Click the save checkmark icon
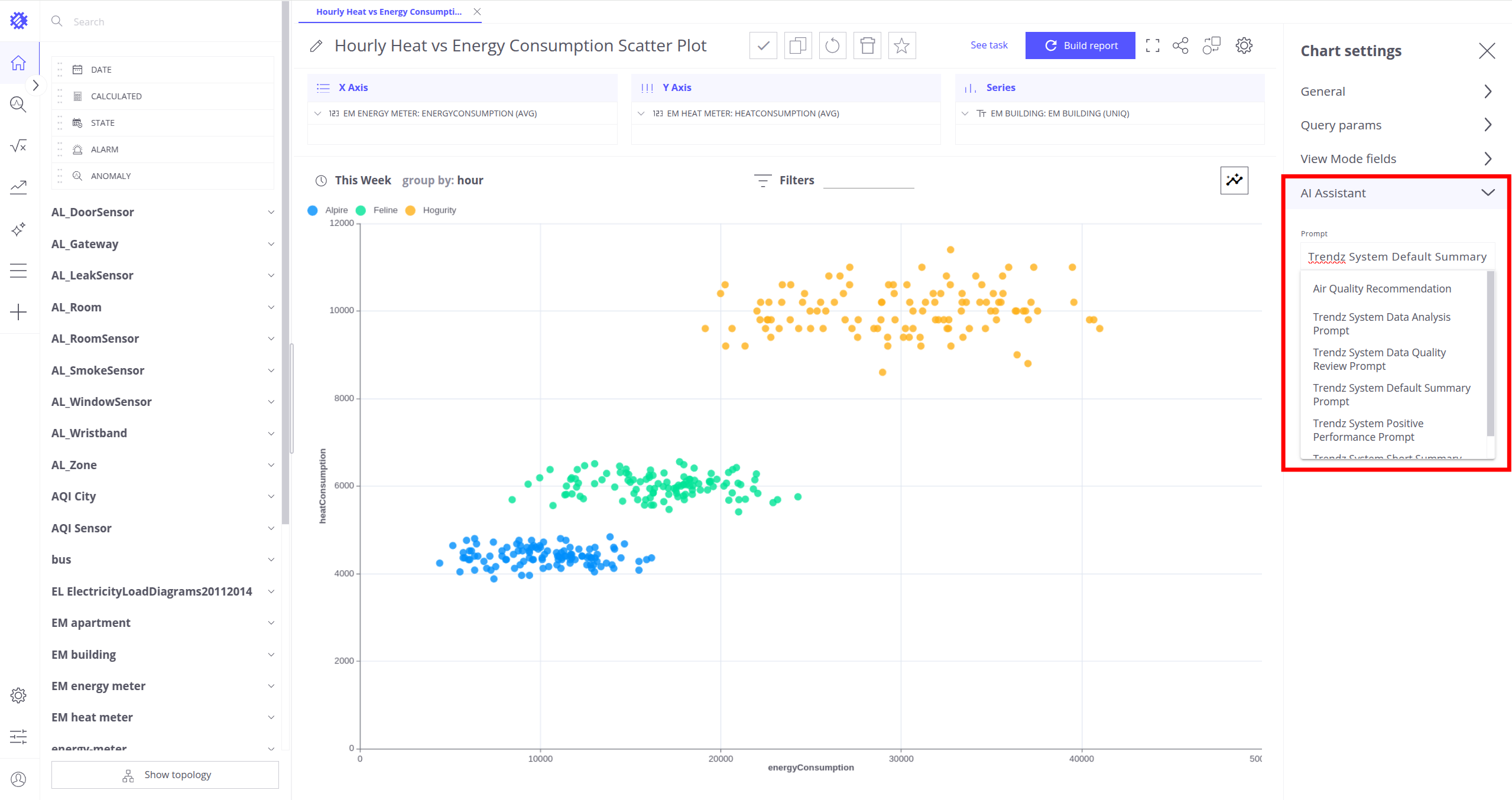 (763, 45)
